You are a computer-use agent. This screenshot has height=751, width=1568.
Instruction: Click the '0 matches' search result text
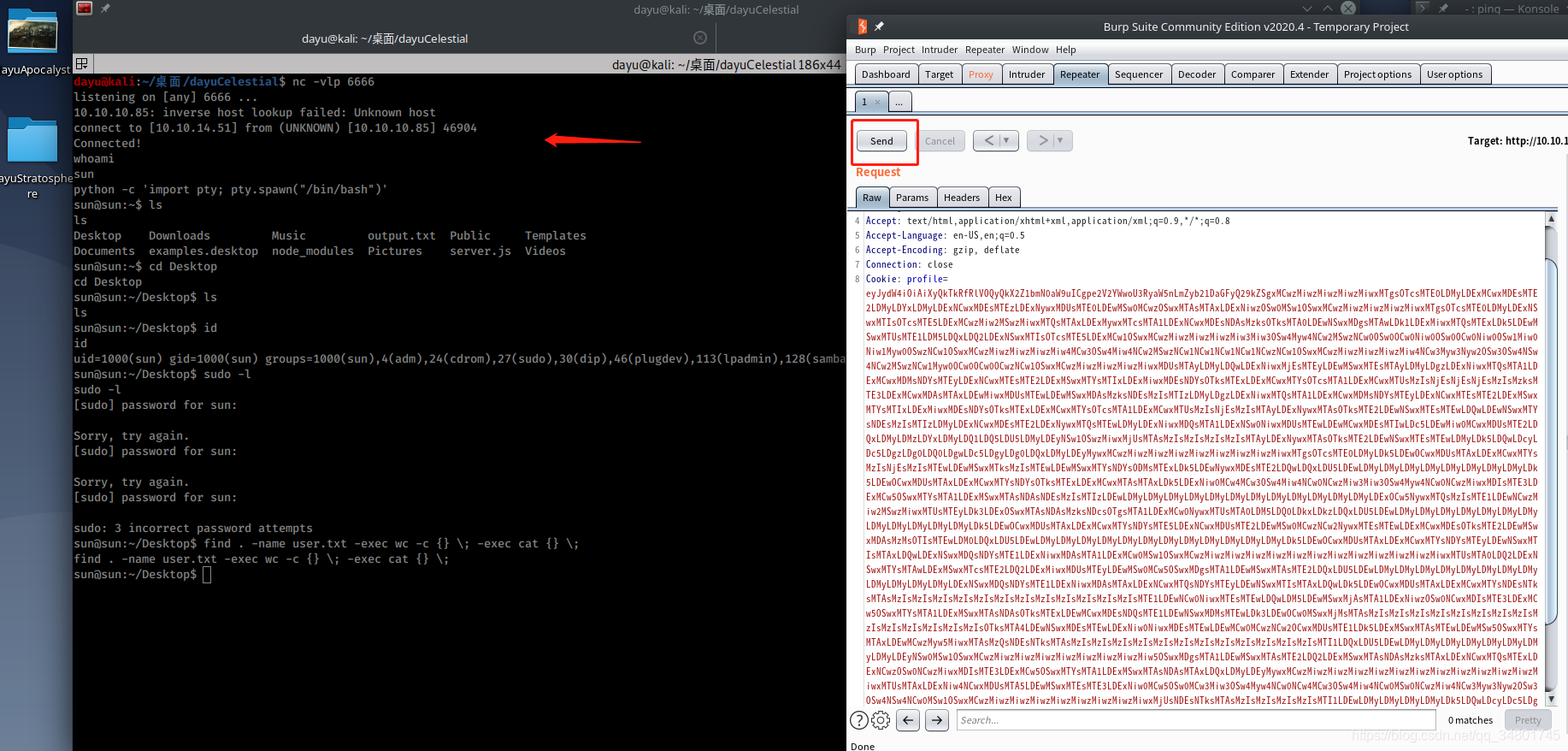click(x=1471, y=720)
